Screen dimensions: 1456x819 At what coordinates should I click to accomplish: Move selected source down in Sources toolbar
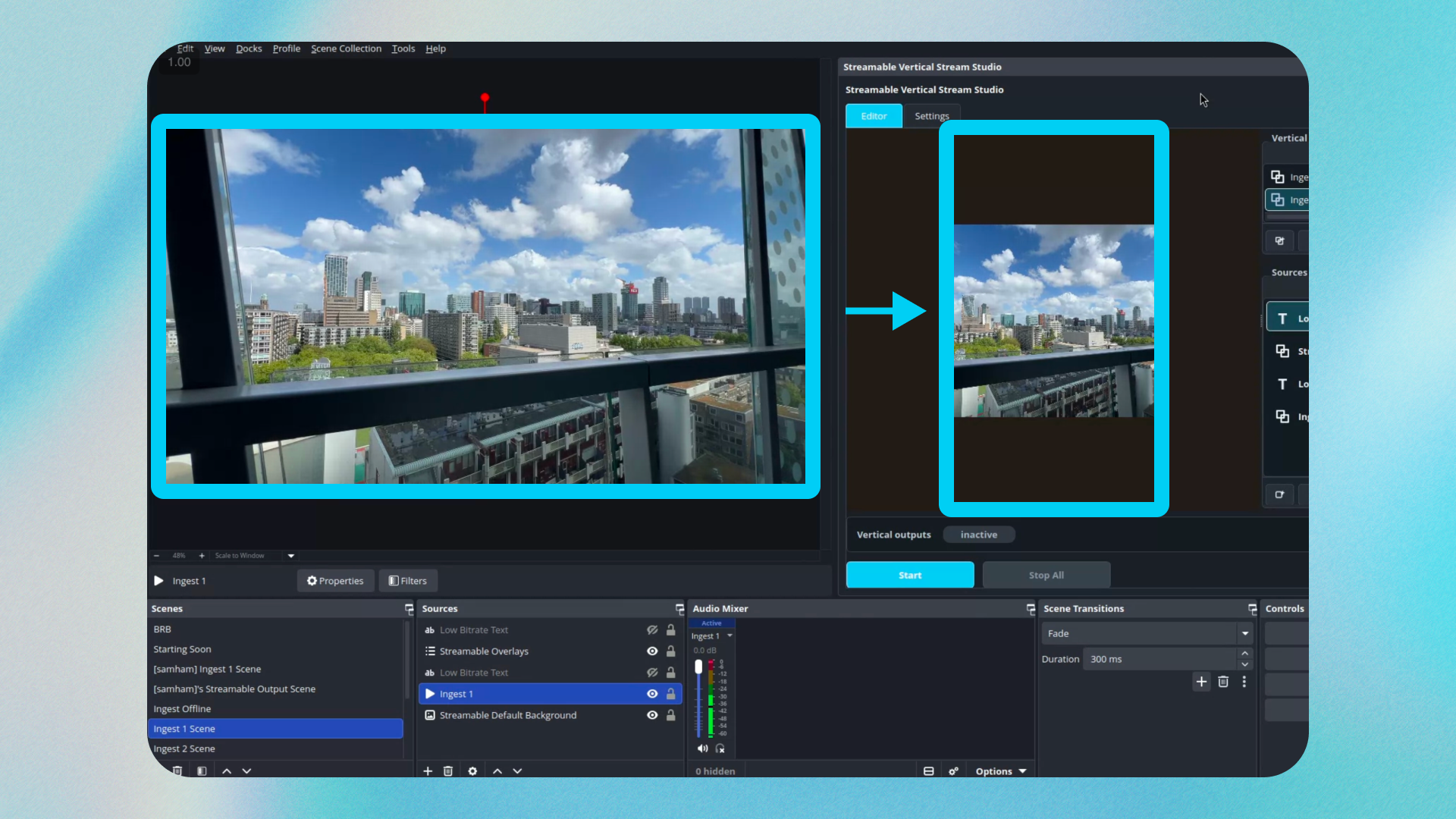(517, 770)
